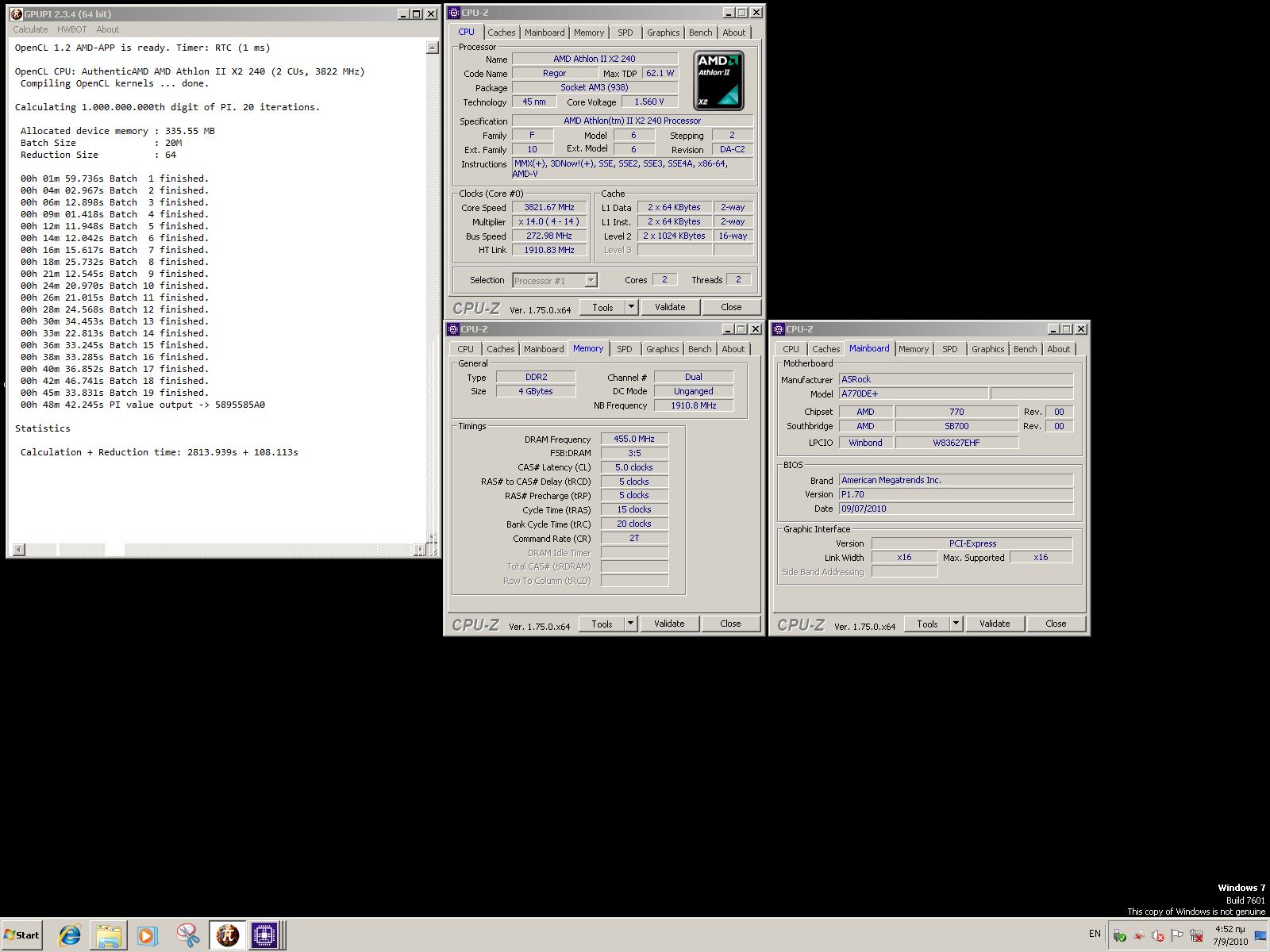This screenshot has height=952, width=1270.
Task: Select CPU tab in the Memory CPU-Z window
Action: click(x=465, y=349)
